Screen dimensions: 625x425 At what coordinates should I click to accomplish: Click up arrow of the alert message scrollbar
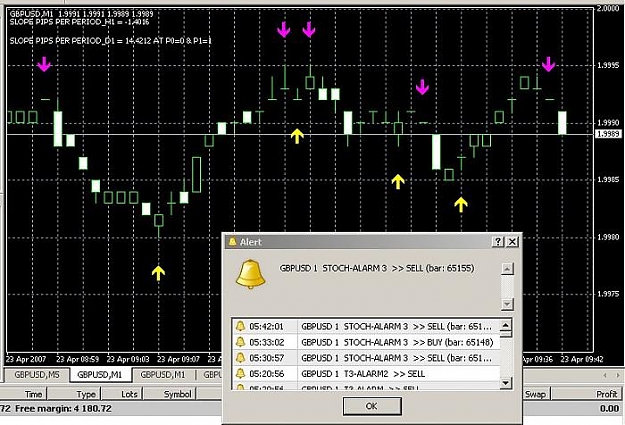507,269
